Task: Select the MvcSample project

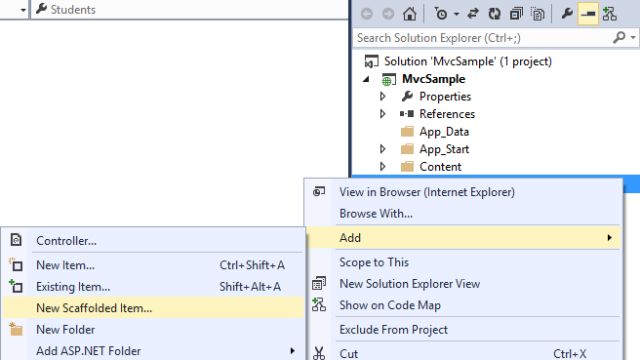Action: point(433,79)
